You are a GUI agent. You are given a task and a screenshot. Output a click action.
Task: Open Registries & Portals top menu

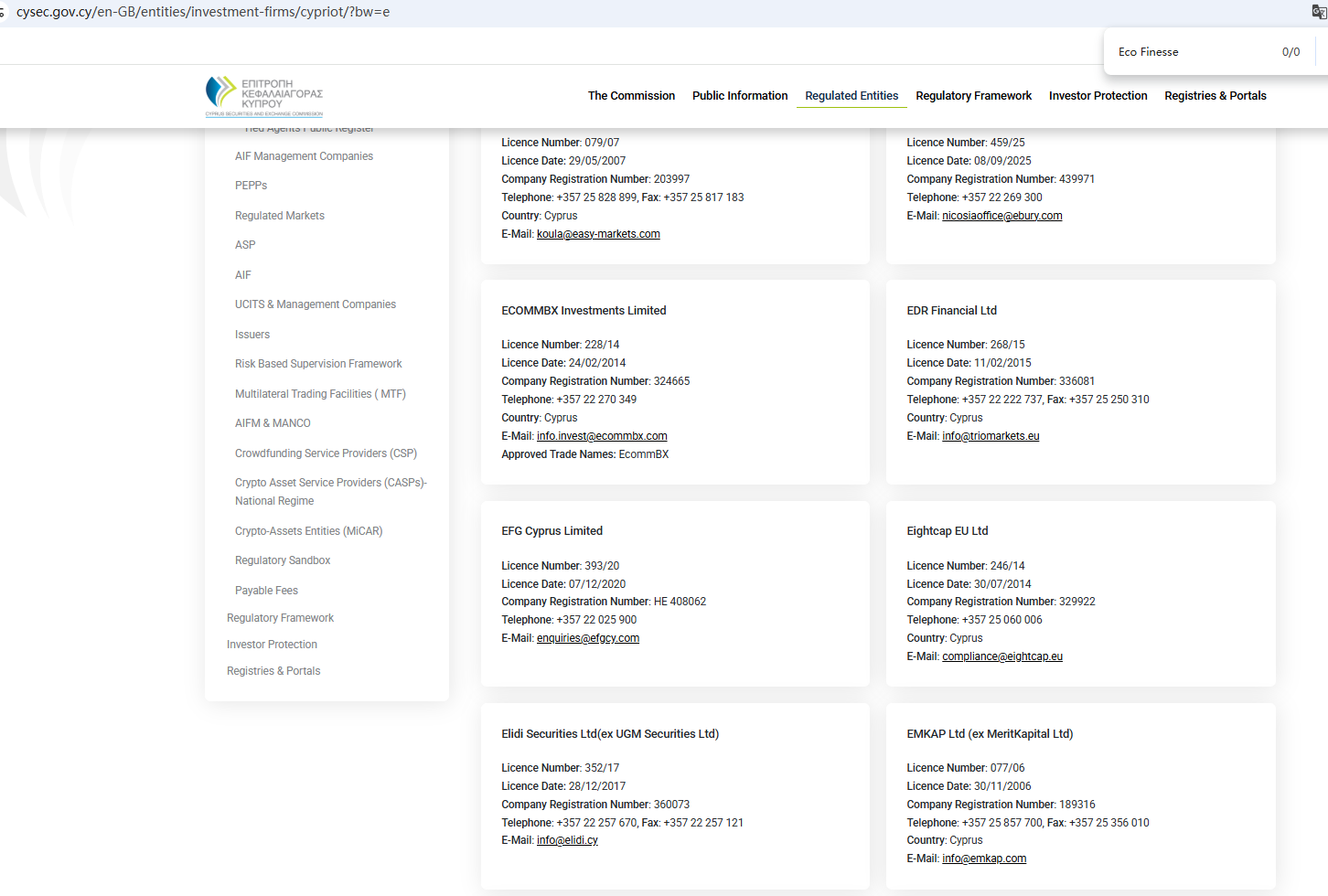click(1215, 96)
